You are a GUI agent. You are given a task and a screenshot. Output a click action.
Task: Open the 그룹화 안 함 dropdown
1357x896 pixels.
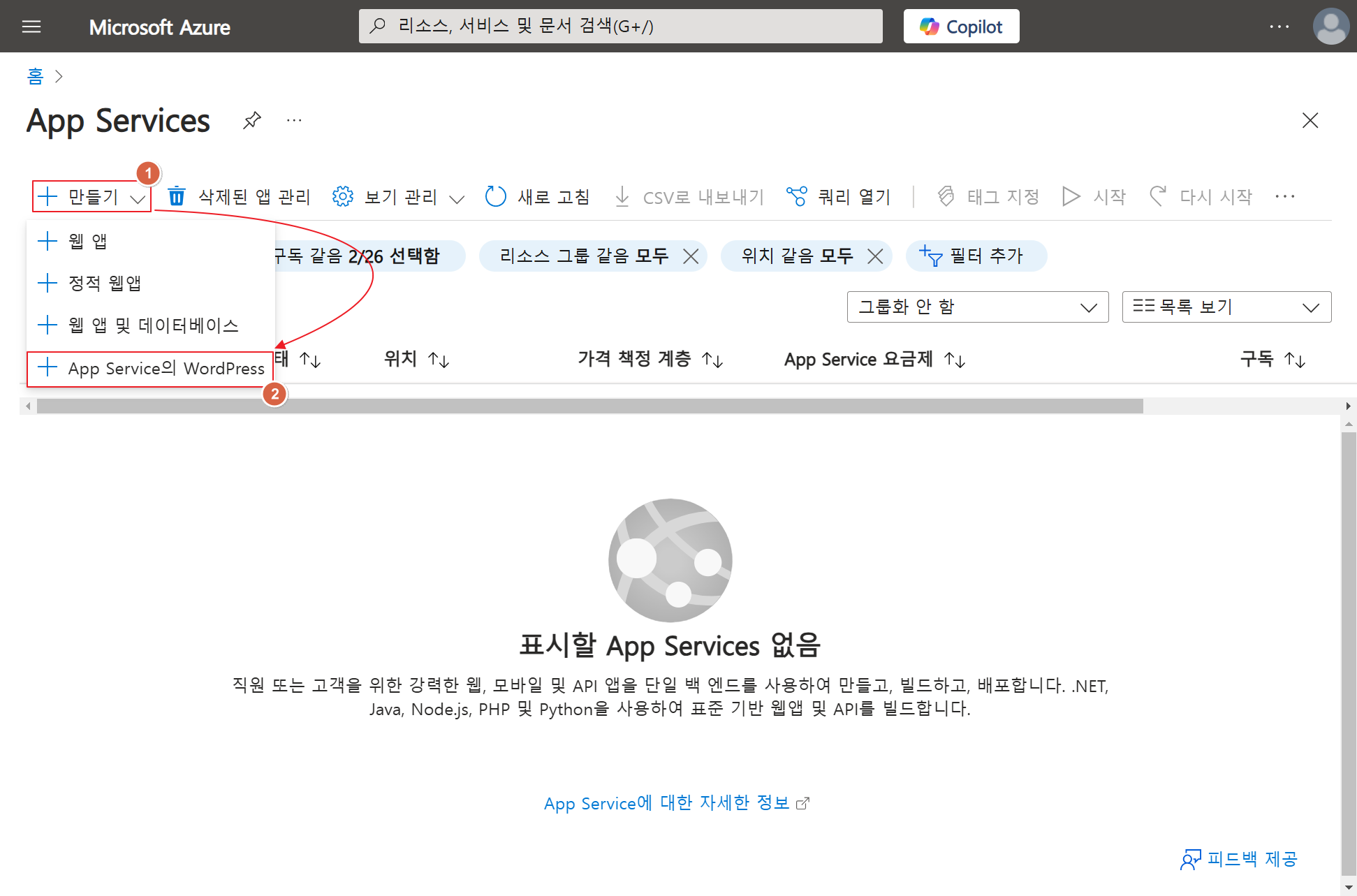[978, 307]
